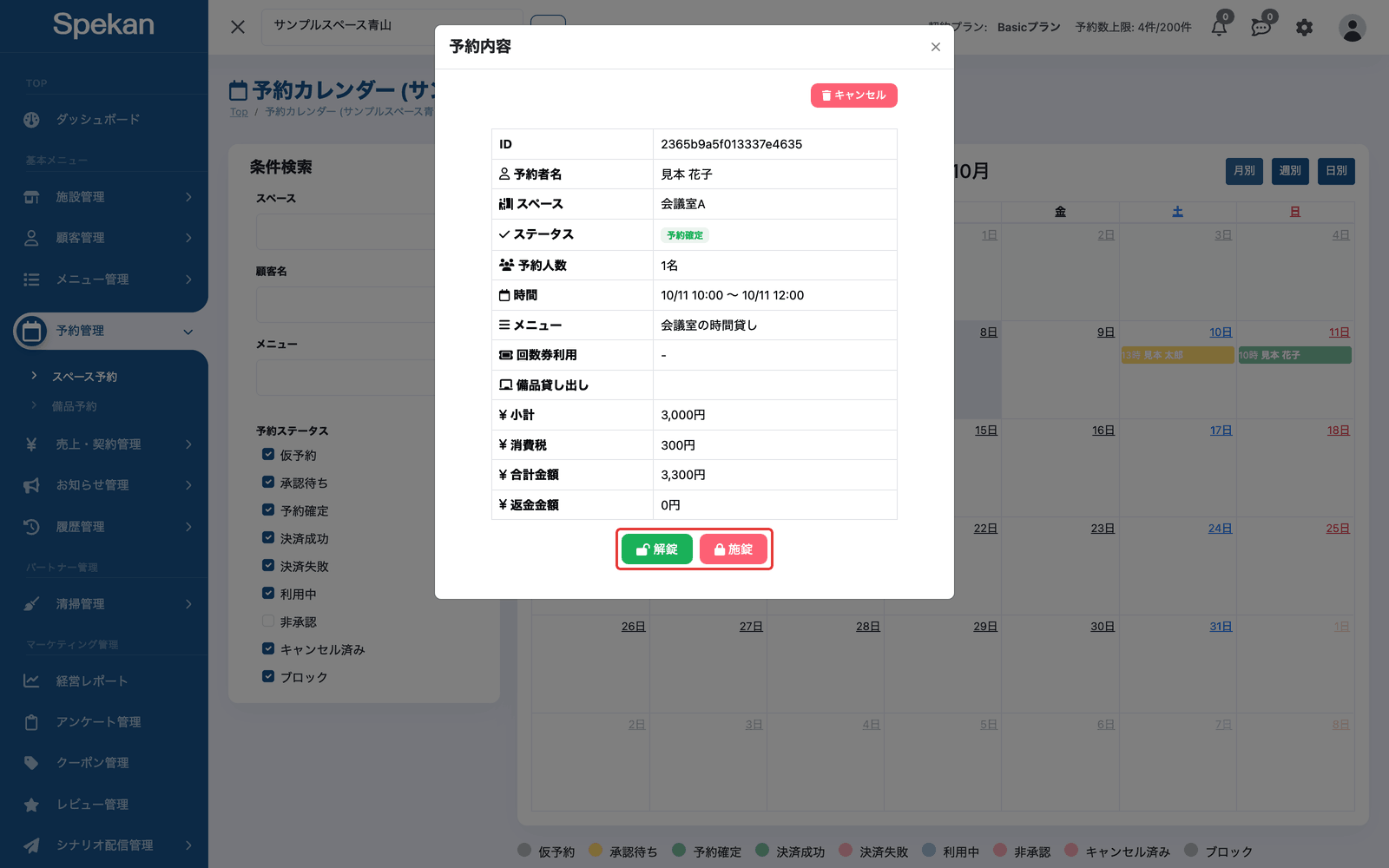Switch calendar to 週別 view
The image size is (1389, 868).
point(1290,171)
